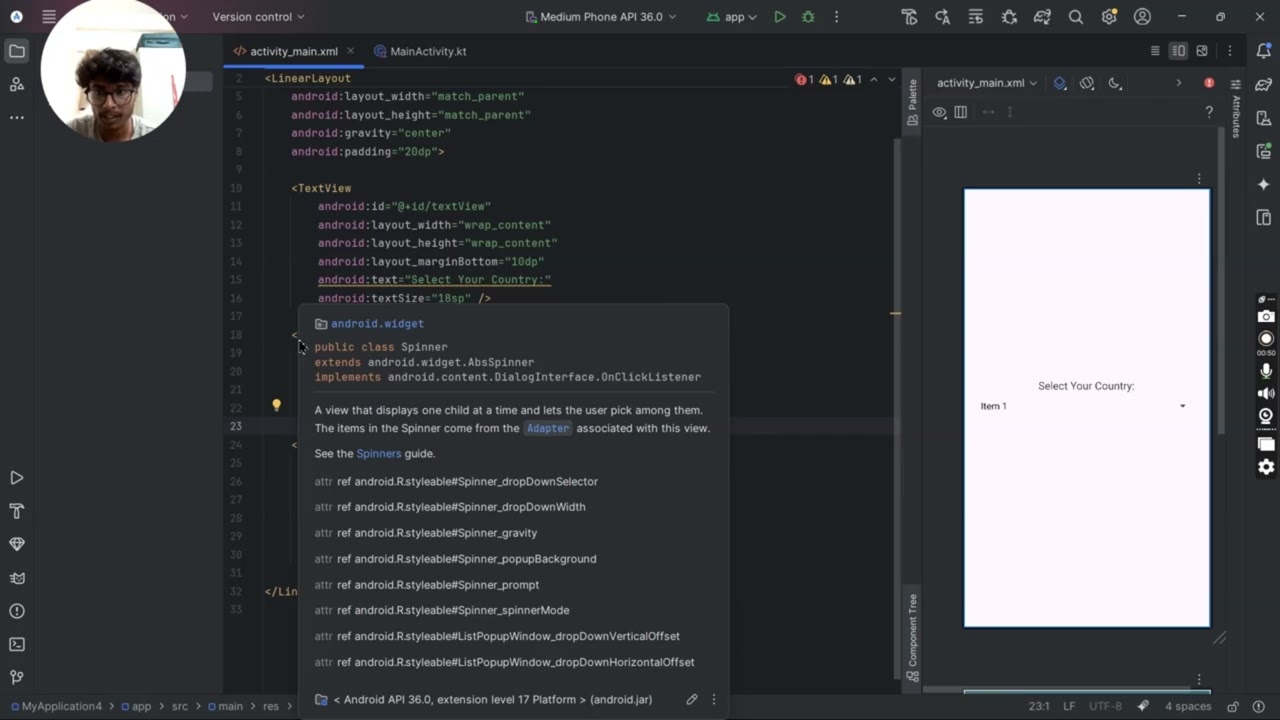Click the lightbulb quick-fix icon in gutter

click(277, 405)
